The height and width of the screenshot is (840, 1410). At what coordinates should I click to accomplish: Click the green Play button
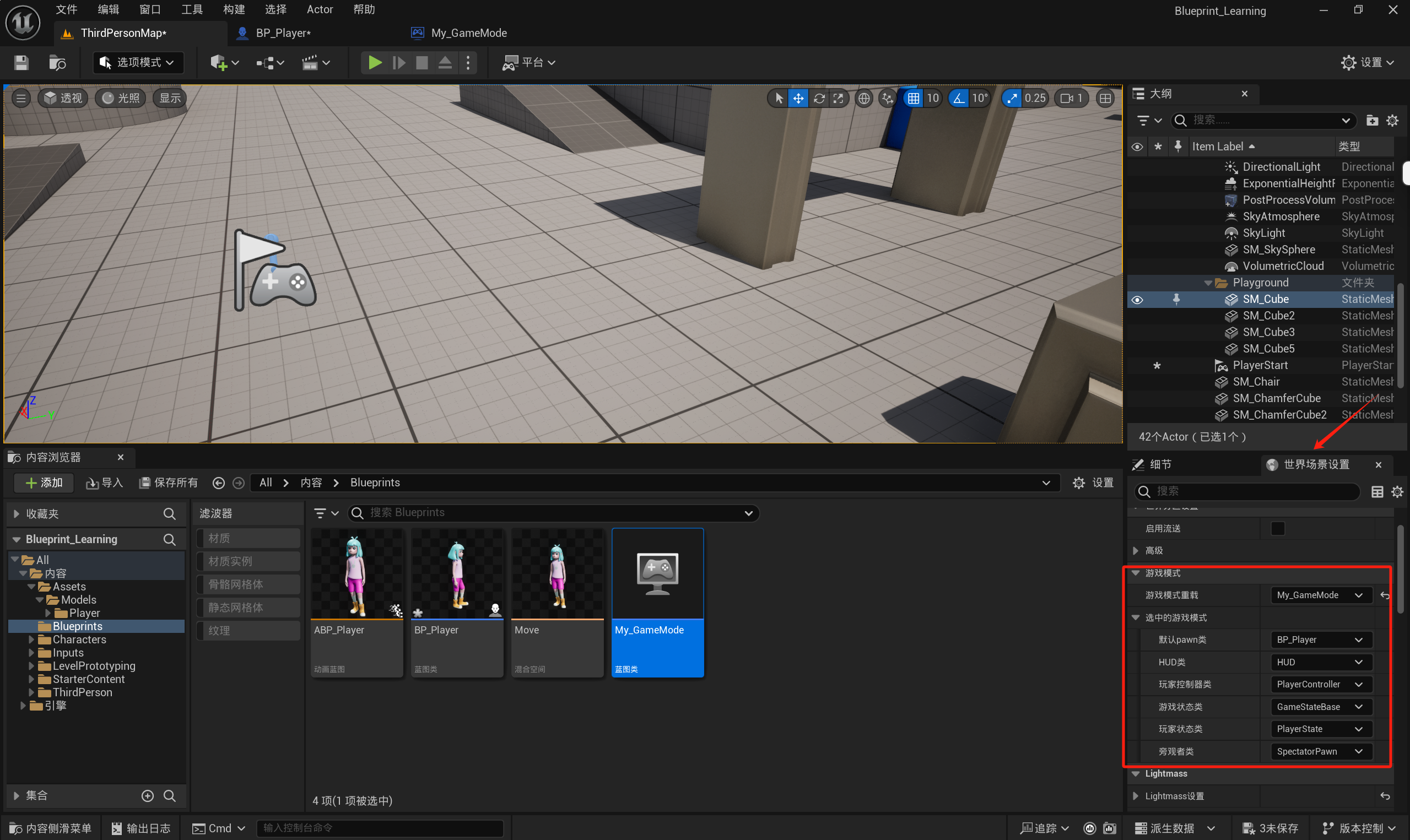(374, 62)
